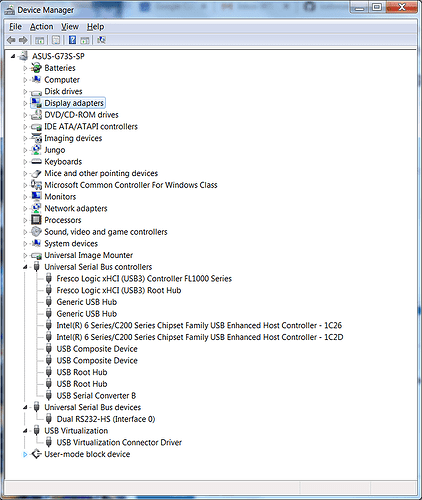Click Microsoft Common Controller class icon
The width and height of the screenshot is (422, 500).
click(36, 185)
